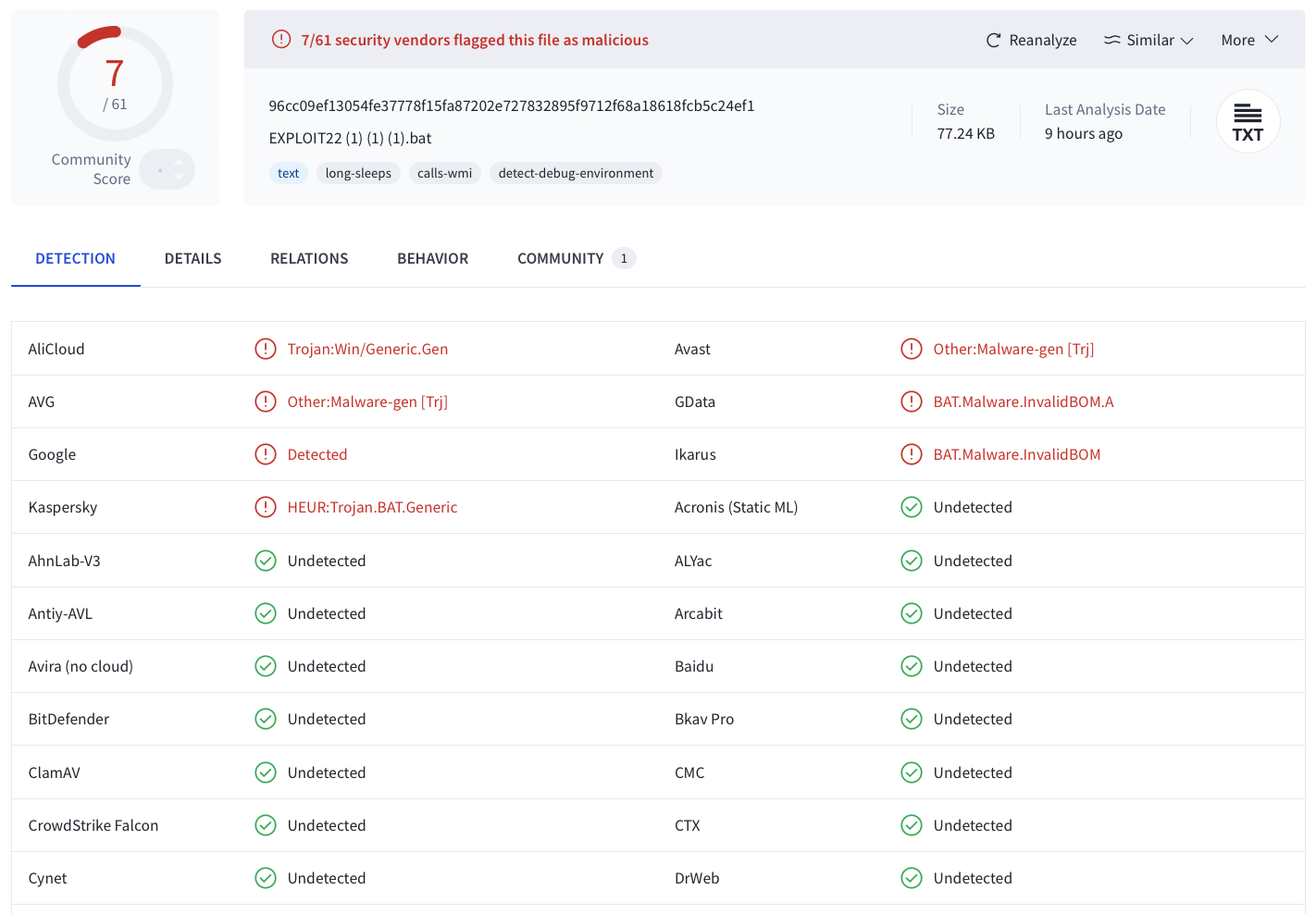Click the Cynet green check icon
Viewport: 1316px width, 914px height.
tap(266, 878)
